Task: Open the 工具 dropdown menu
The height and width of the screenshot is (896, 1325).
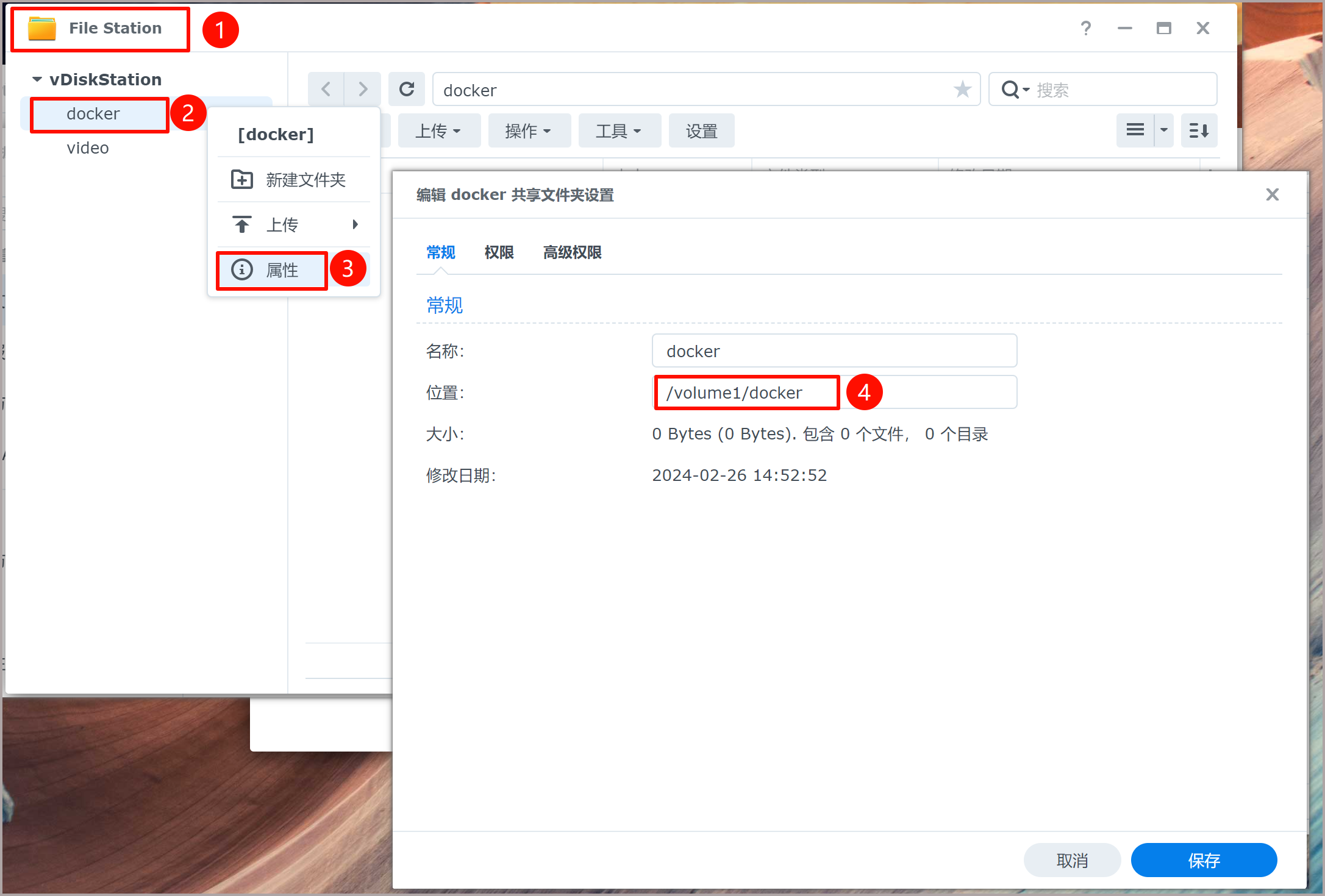Action: (618, 131)
